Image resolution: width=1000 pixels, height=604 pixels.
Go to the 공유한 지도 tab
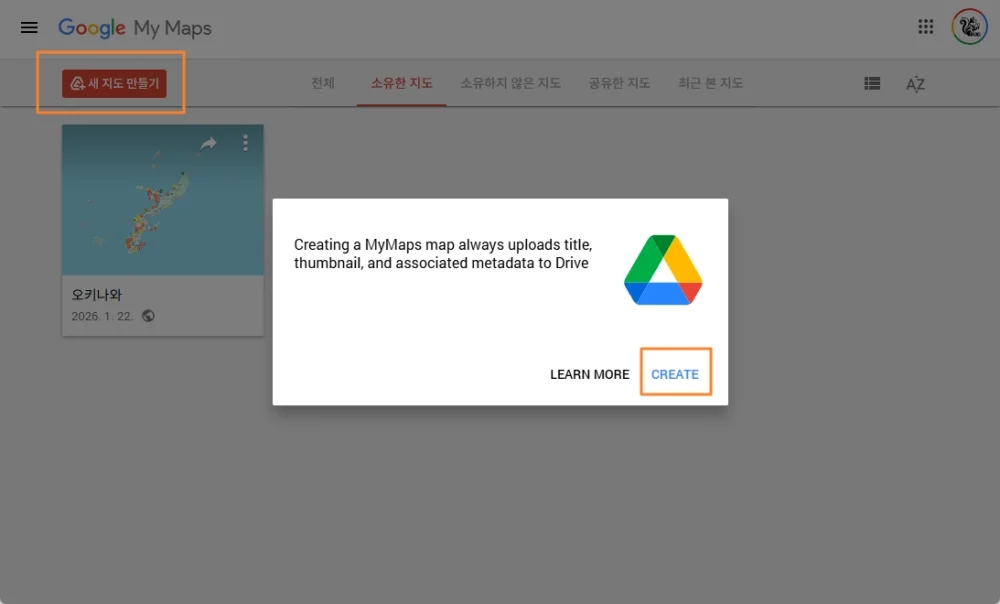pyautogui.click(x=619, y=83)
